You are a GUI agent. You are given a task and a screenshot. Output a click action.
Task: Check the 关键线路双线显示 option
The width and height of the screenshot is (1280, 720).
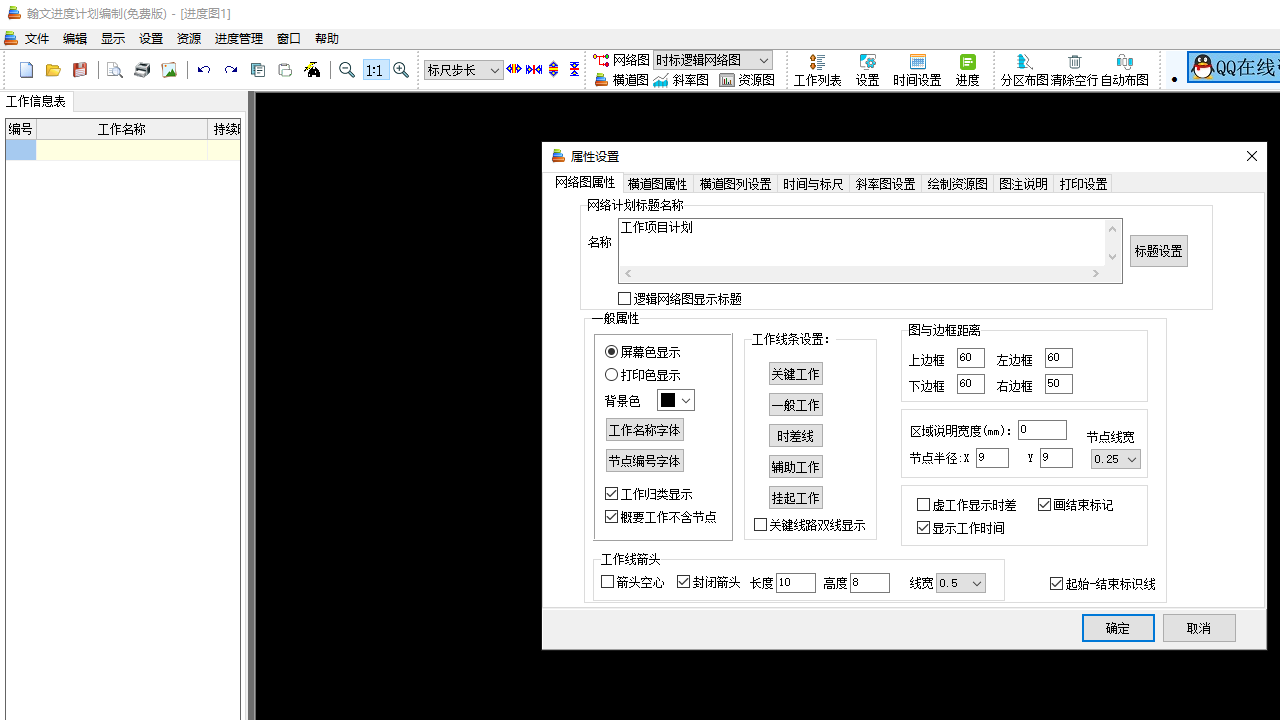click(x=759, y=524)
